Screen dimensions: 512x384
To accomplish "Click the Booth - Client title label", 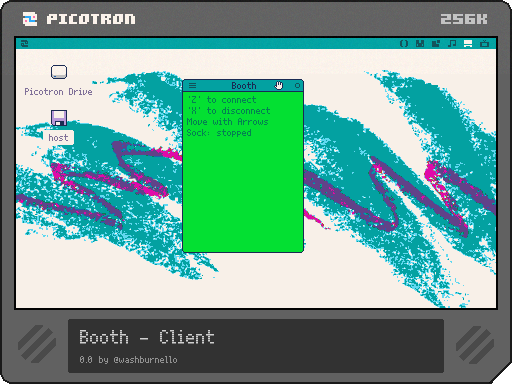I will coord(147,337).
